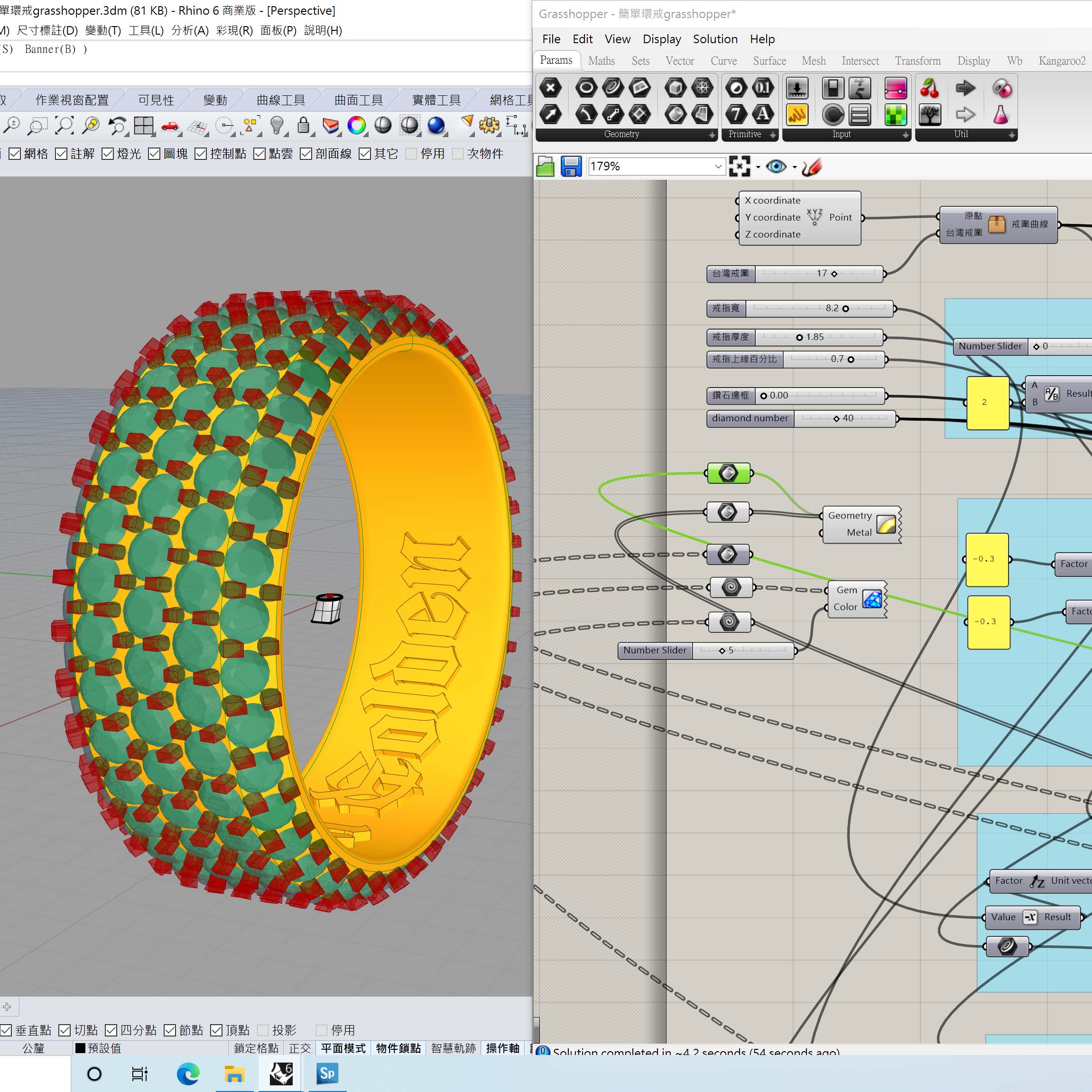1092x1092 pixels.
Task: Select the red car Rhino toolbar icon
Action: point(169,126)
